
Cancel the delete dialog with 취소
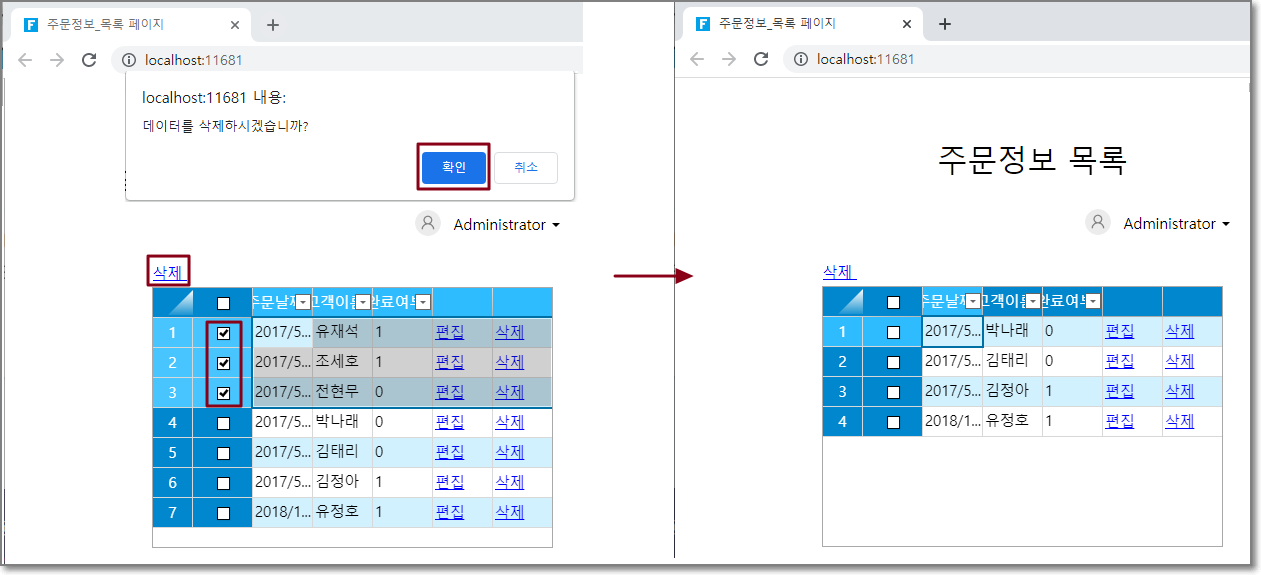pos(526,167)
